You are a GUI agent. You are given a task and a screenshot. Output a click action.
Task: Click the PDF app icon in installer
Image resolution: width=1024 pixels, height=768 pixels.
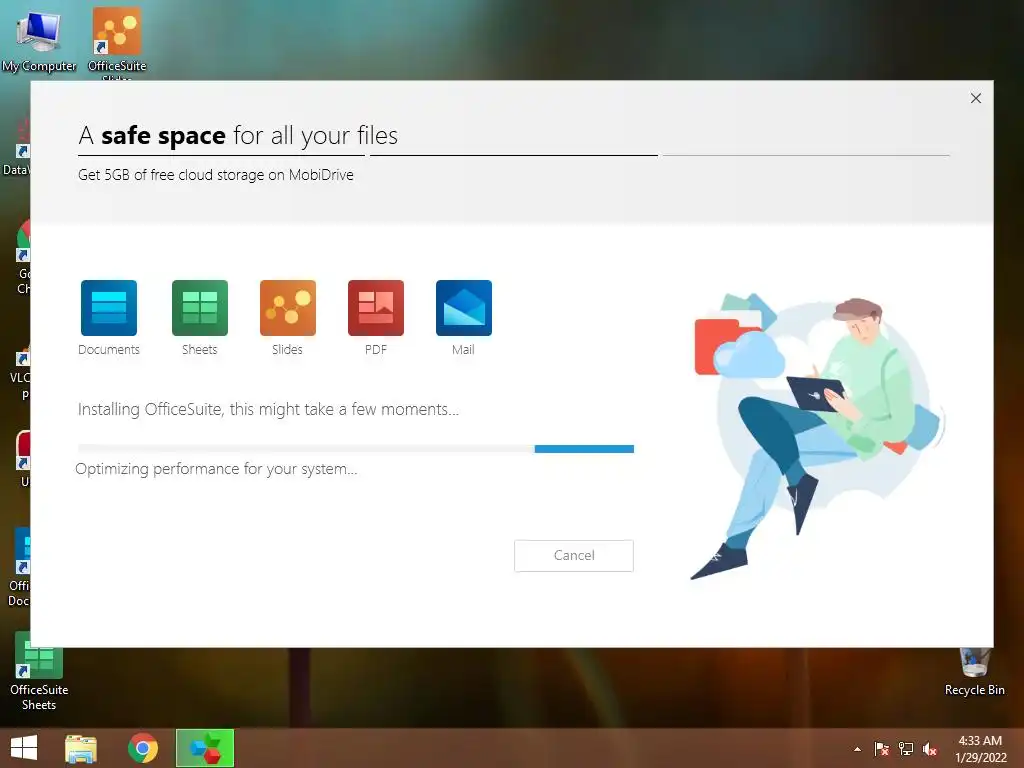tap(376, 308)
